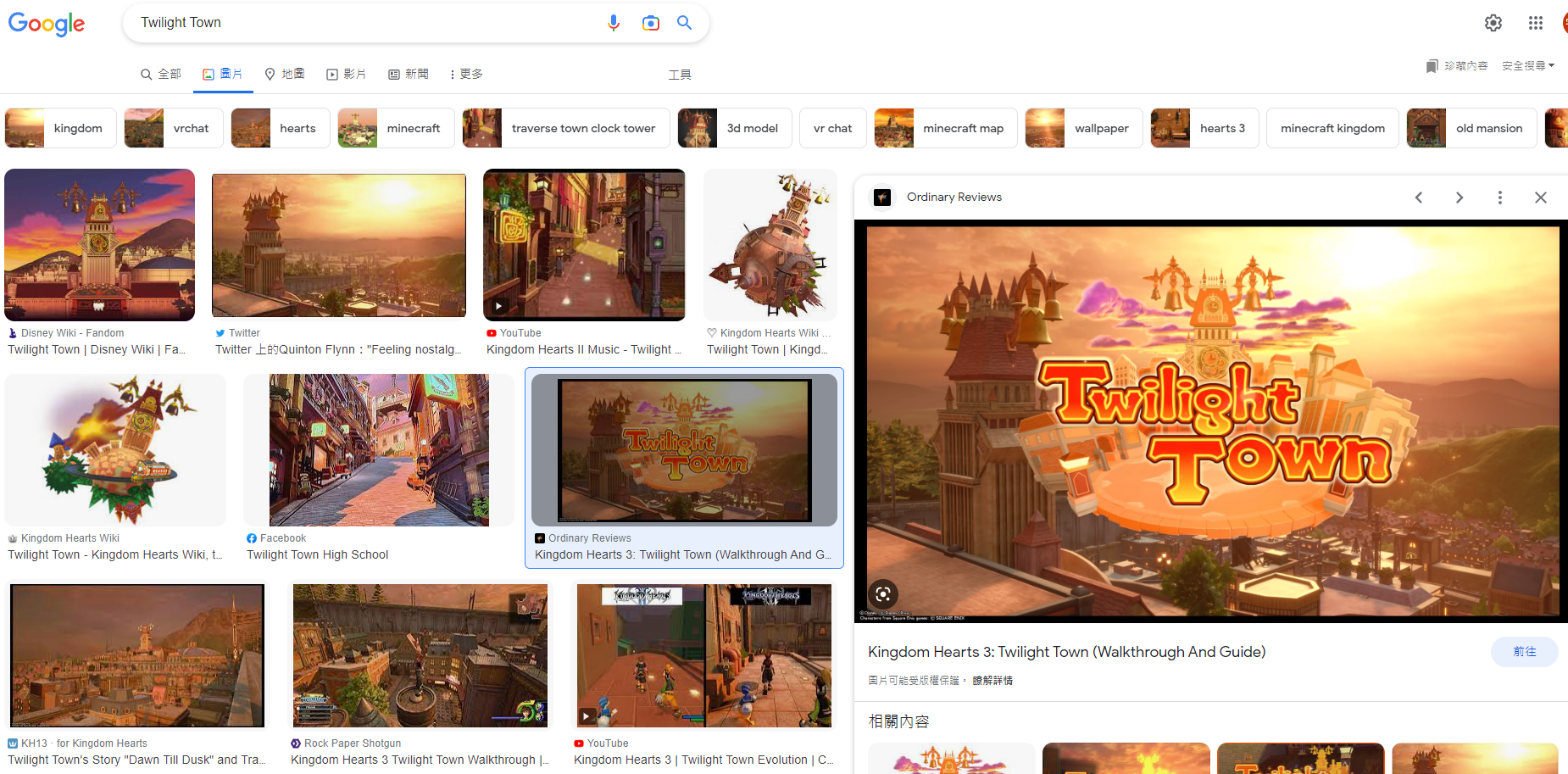The height and width of the screenshot is (774, 1568).
Task: Click the visual search lens icon on preview
Action: (883, 594)
